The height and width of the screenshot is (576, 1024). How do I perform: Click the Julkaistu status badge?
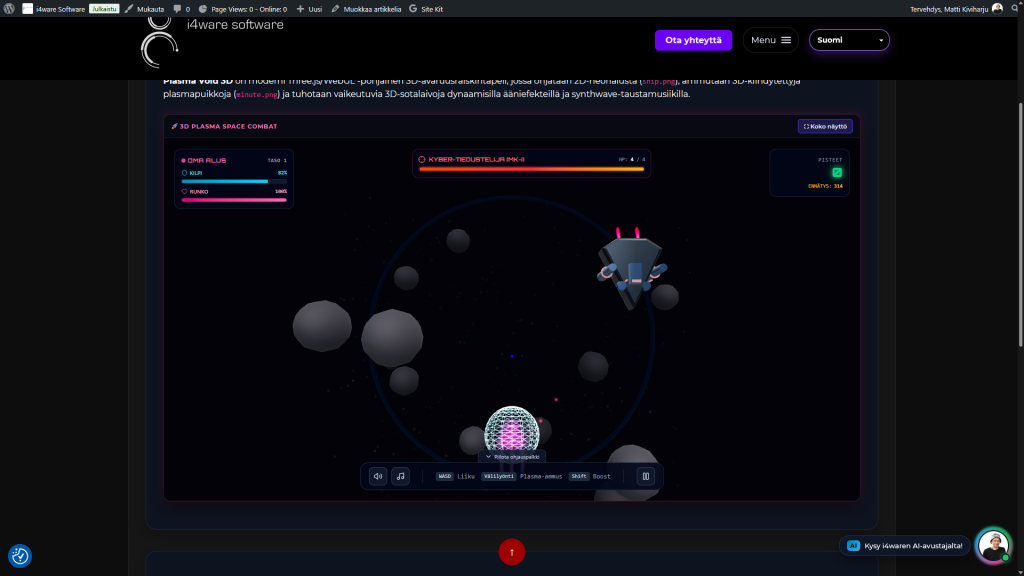(x=104, y=9)
